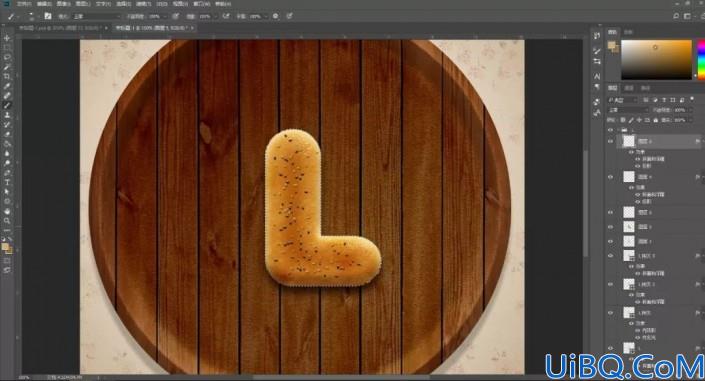The height and width of the screenshot is (381, 705).
Task: Select the Zoom tool
Action: click(7, 220)
